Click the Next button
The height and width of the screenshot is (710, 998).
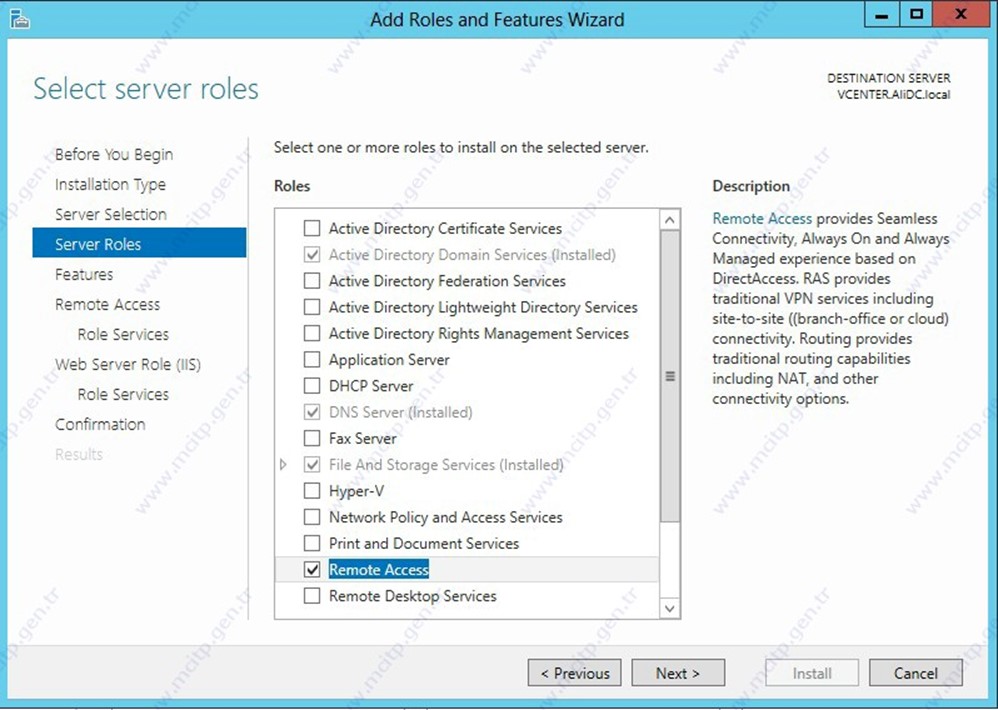click(678, 673)
